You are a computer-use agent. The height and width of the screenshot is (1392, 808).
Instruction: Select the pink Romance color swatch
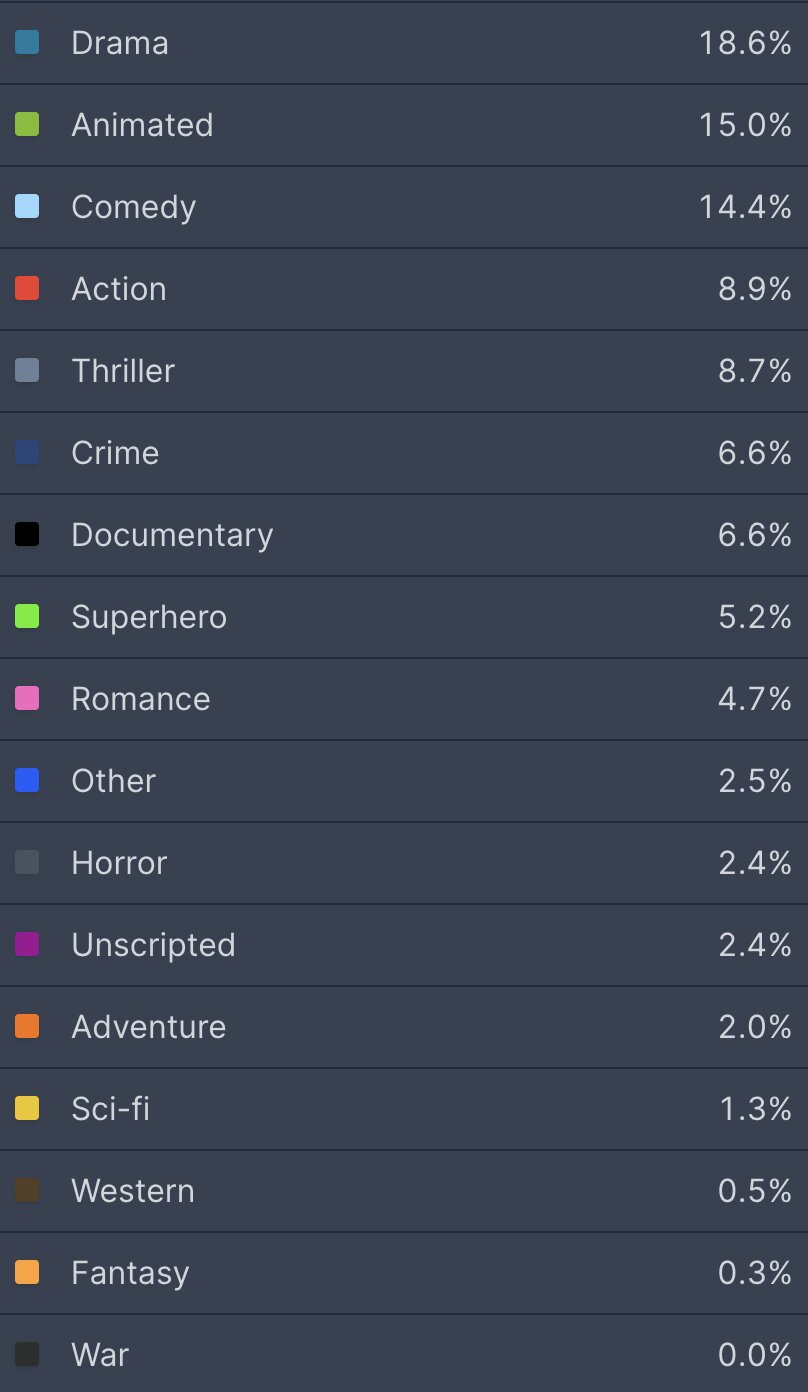point(27,699)
